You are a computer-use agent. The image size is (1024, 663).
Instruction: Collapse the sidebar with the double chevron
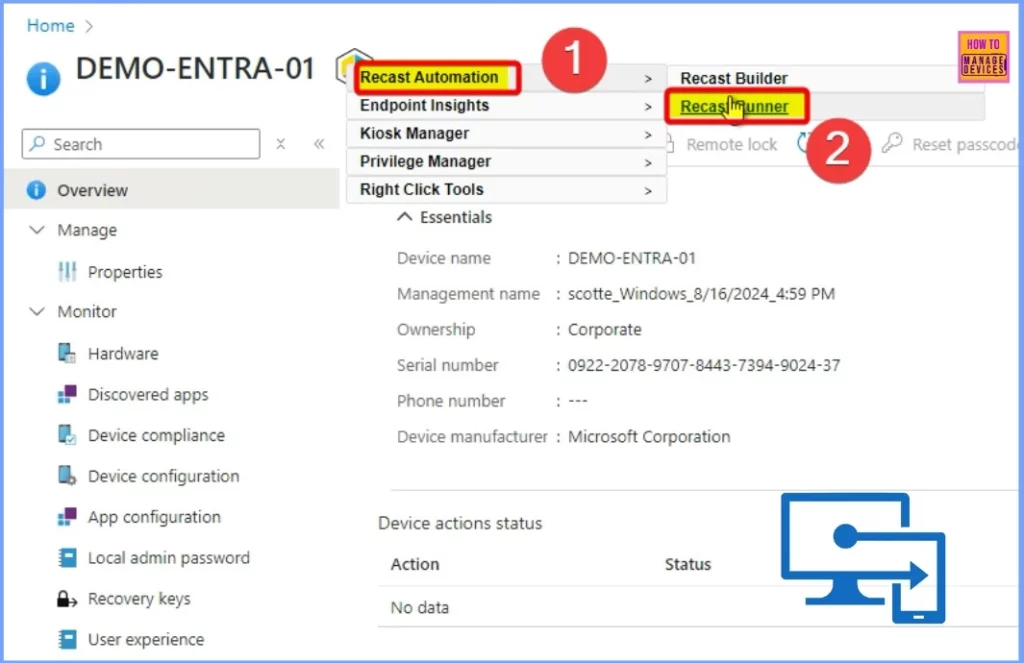(319, 144)
